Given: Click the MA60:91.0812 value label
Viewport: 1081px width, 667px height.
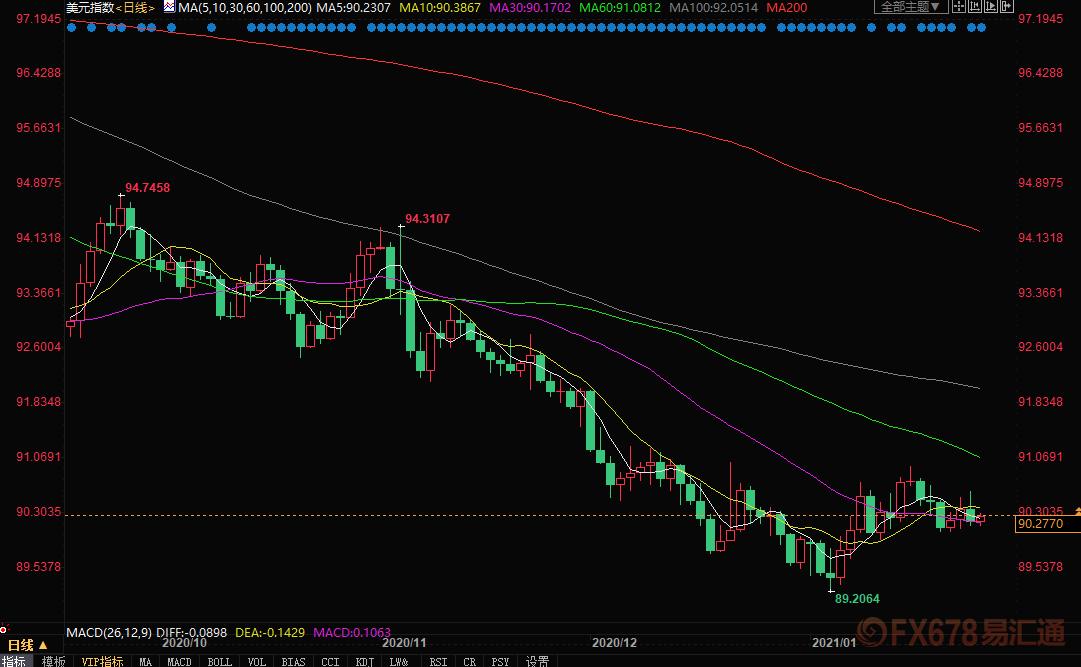Looking at the screenshot, I should (620, 8).
